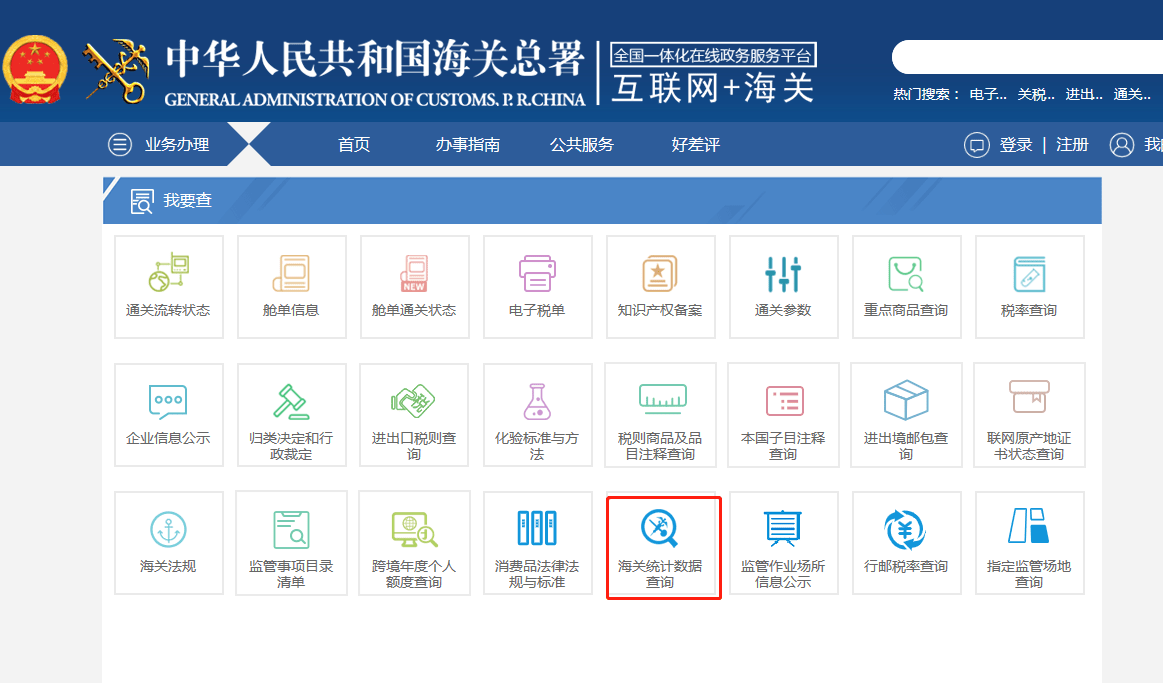
Task: Open the highlighted 海关统计数据查询 icon
Action: click(660, 543)
